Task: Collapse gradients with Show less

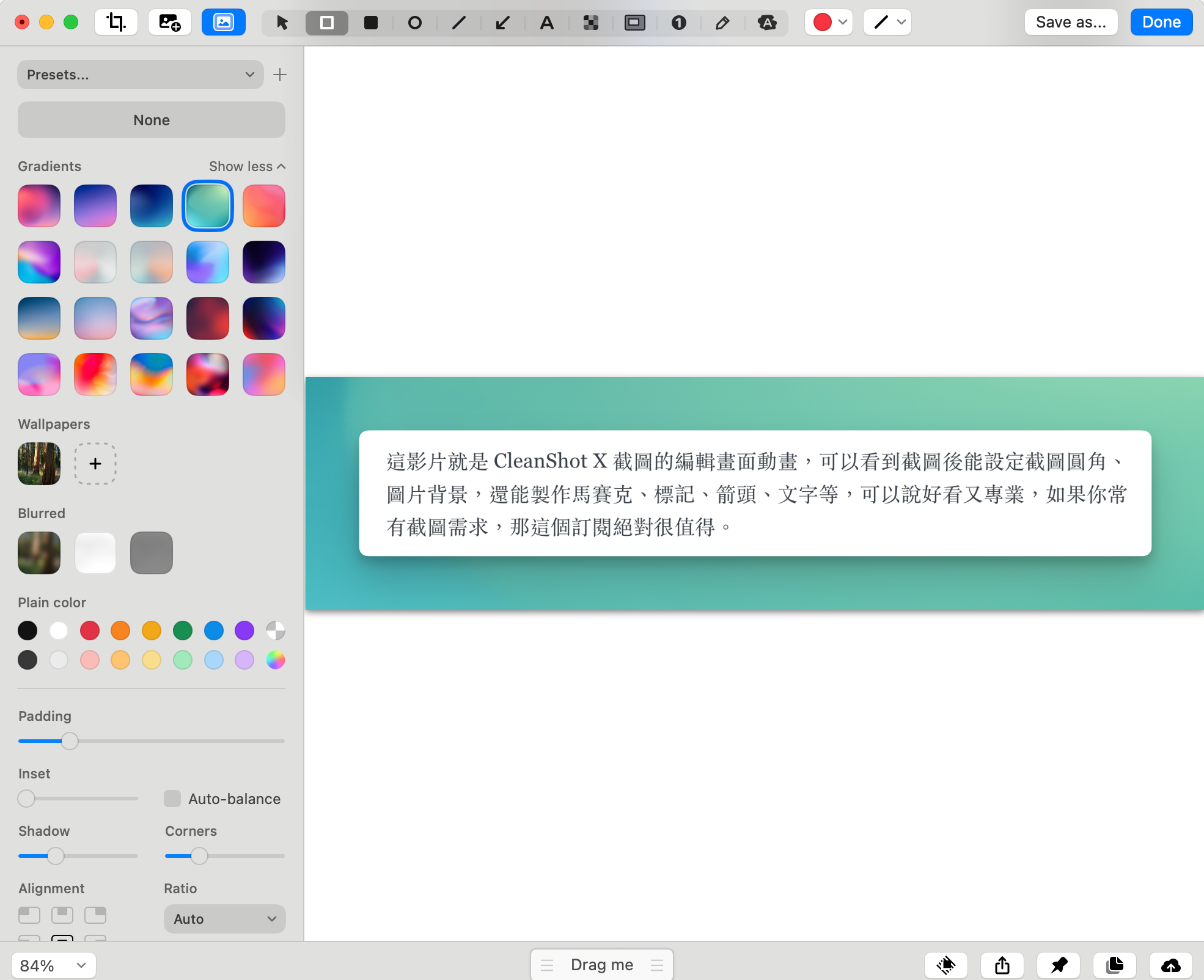Action: (247, 166)
